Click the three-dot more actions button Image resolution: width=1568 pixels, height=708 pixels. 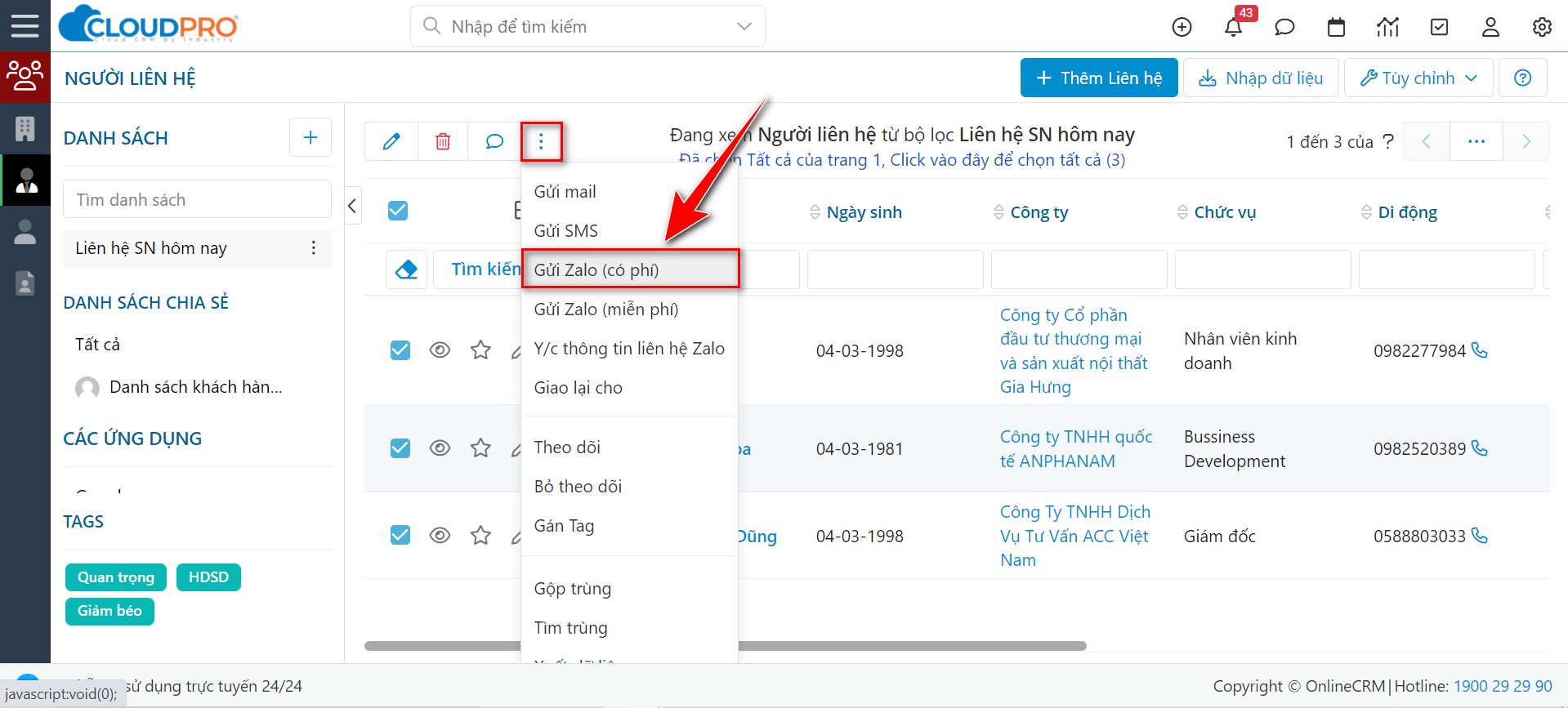coord(541,141)
